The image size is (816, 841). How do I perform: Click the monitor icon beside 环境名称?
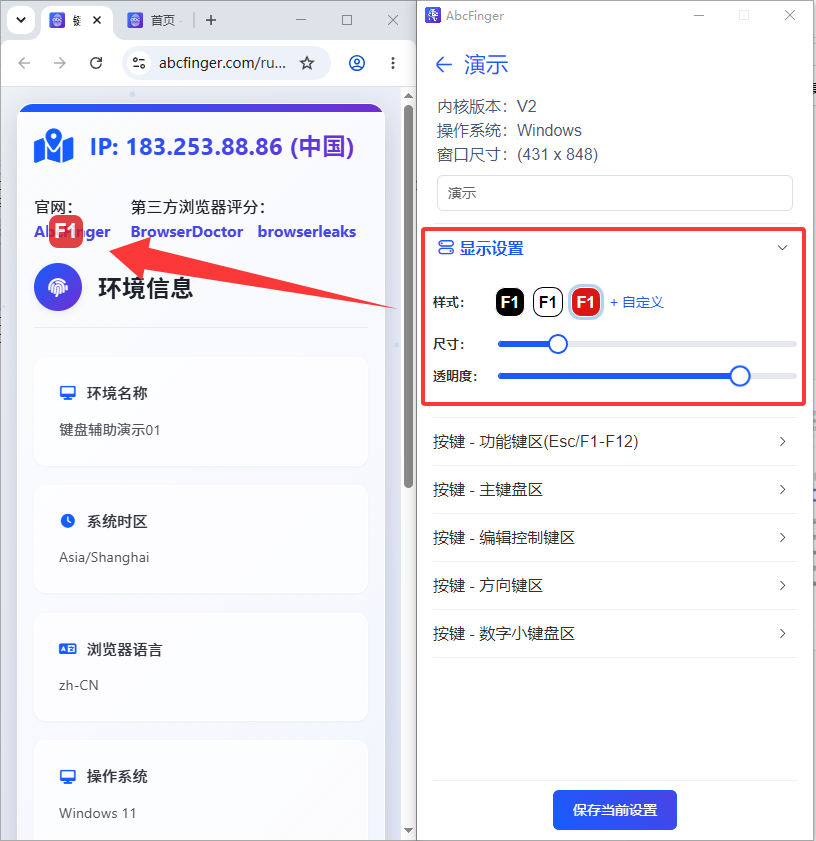[68, 393]
